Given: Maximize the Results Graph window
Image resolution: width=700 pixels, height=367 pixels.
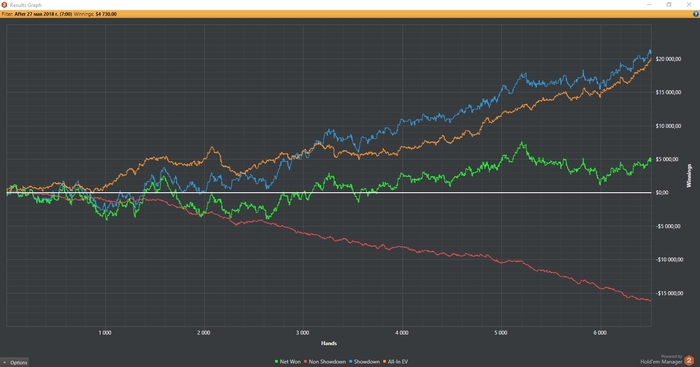Looking at the screenshot, I should [x=669, y=5].
